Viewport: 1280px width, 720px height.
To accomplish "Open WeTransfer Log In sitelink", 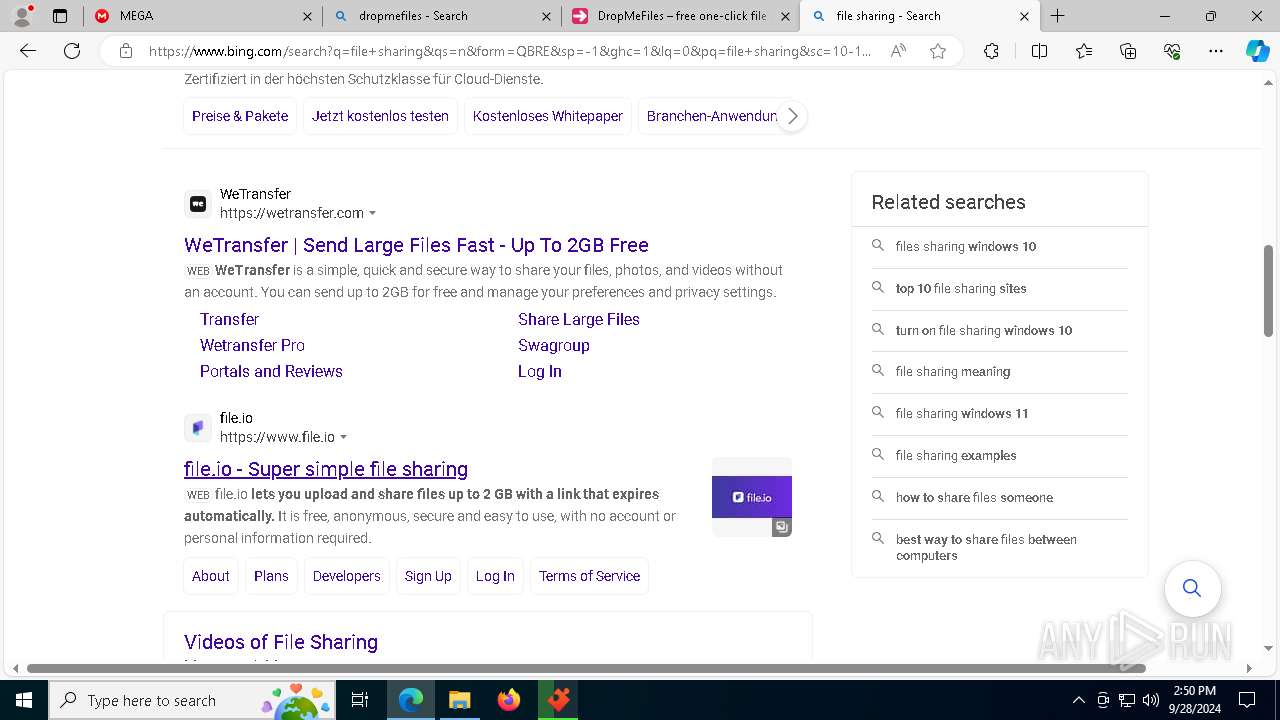I will 540,371.
